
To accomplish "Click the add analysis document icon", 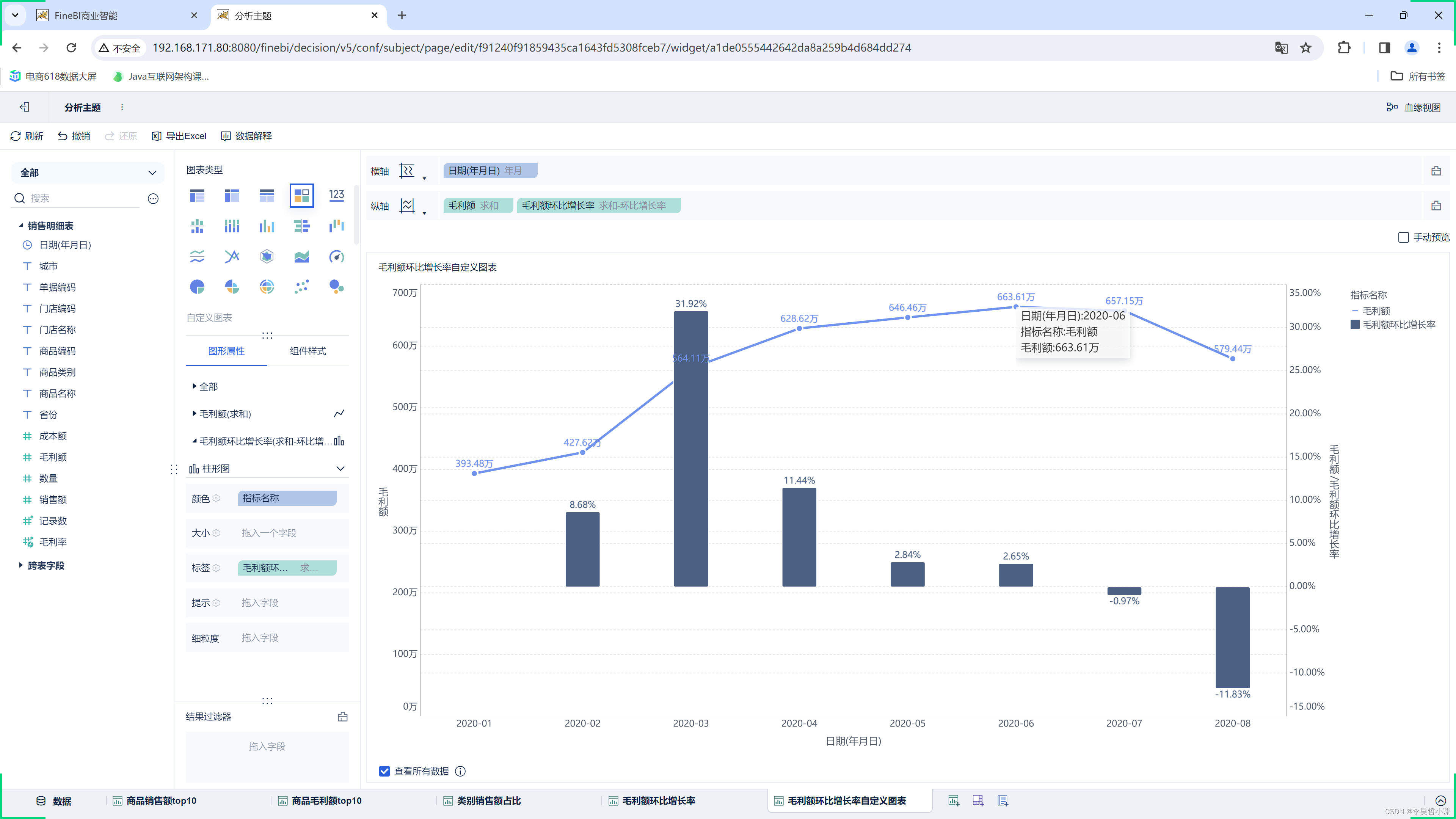I will point(1003,800).
